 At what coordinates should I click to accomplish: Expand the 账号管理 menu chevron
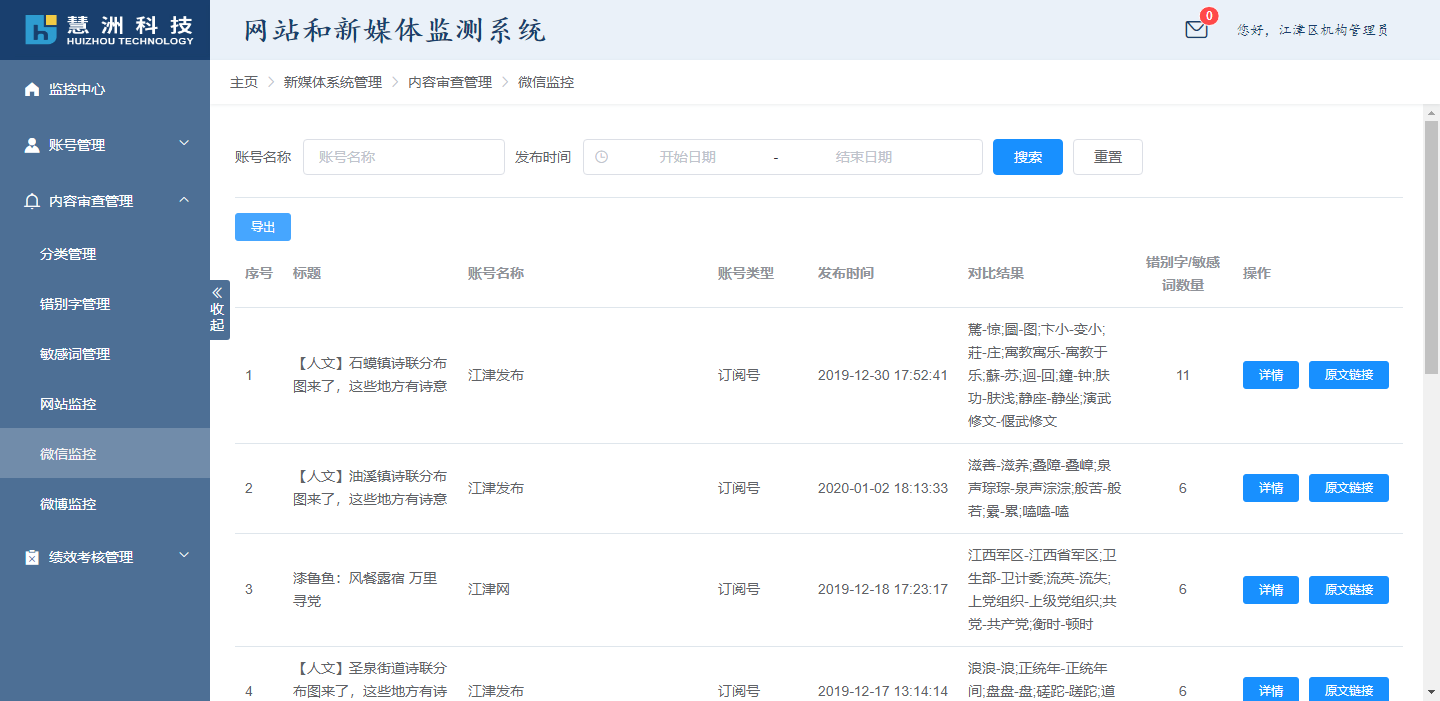point(184,144)
